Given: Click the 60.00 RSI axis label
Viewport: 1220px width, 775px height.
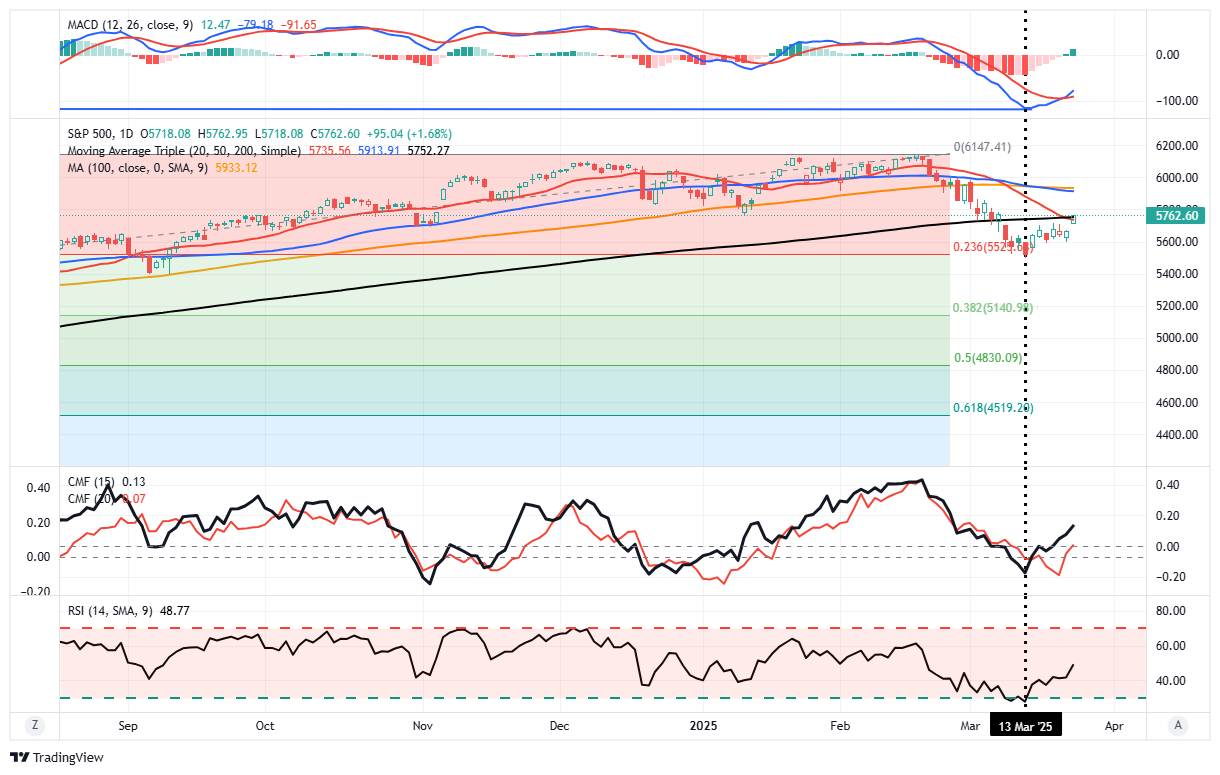Looking at the screenshot, I should pyautogui.click(x=1172, y=646).
